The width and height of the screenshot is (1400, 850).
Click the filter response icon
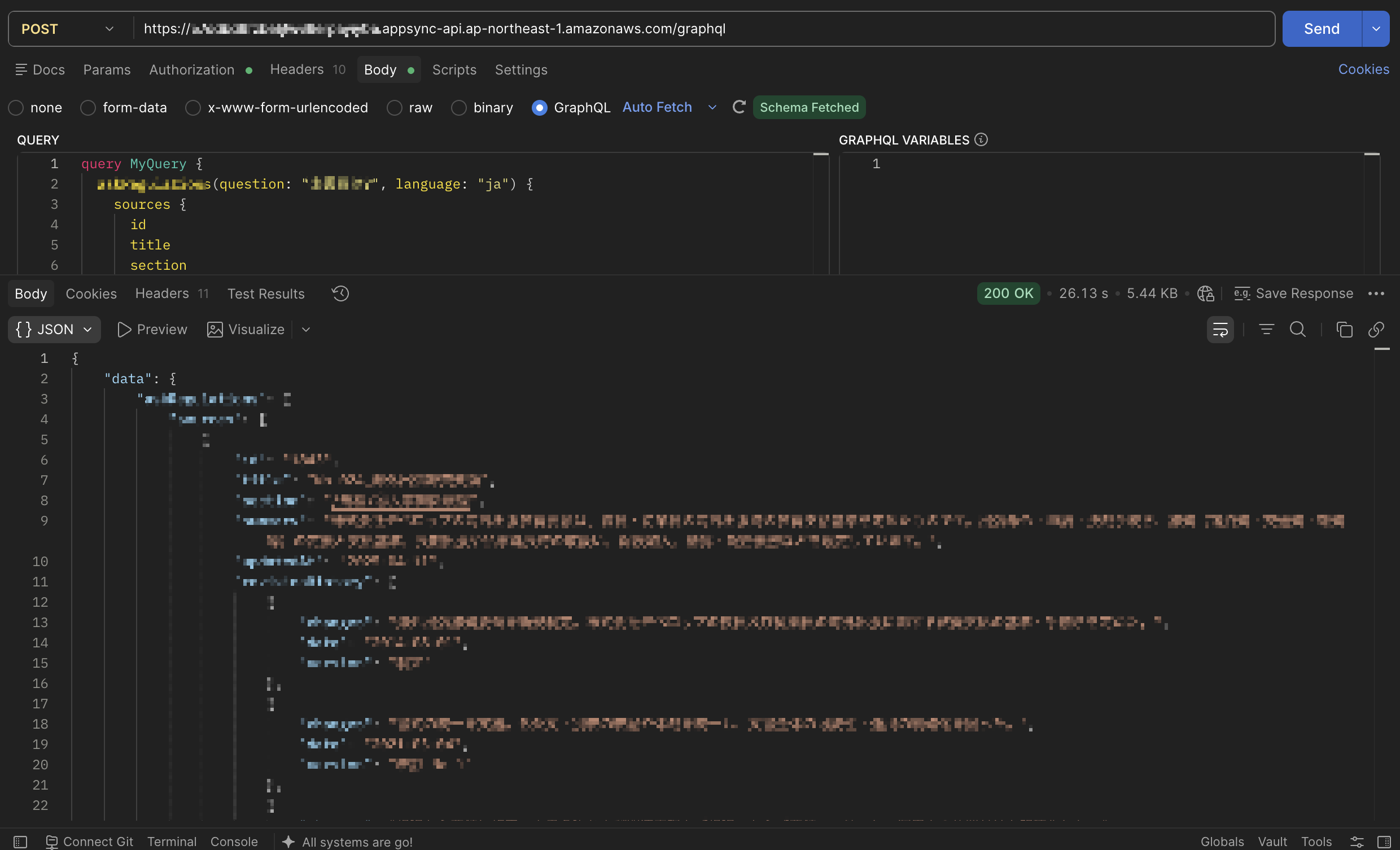(1266, 329)
